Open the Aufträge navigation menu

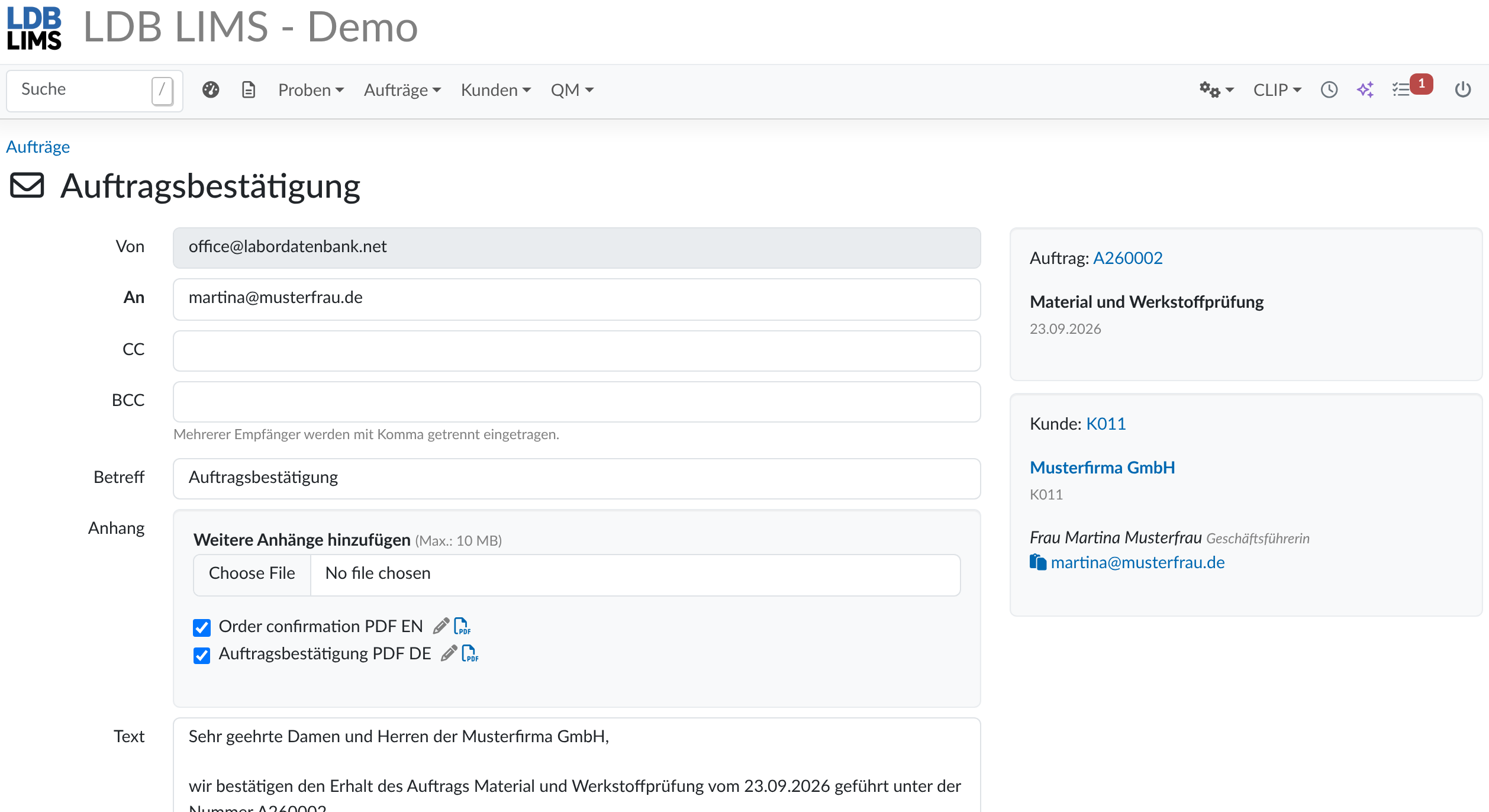tap(402, 90)
